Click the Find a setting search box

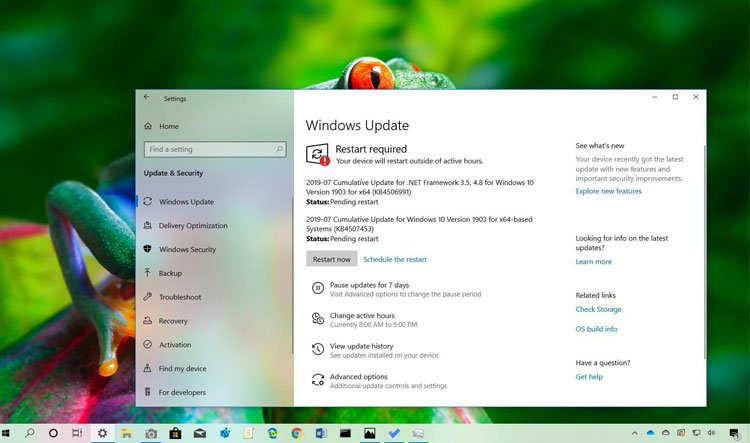click(x=213, y=149)
